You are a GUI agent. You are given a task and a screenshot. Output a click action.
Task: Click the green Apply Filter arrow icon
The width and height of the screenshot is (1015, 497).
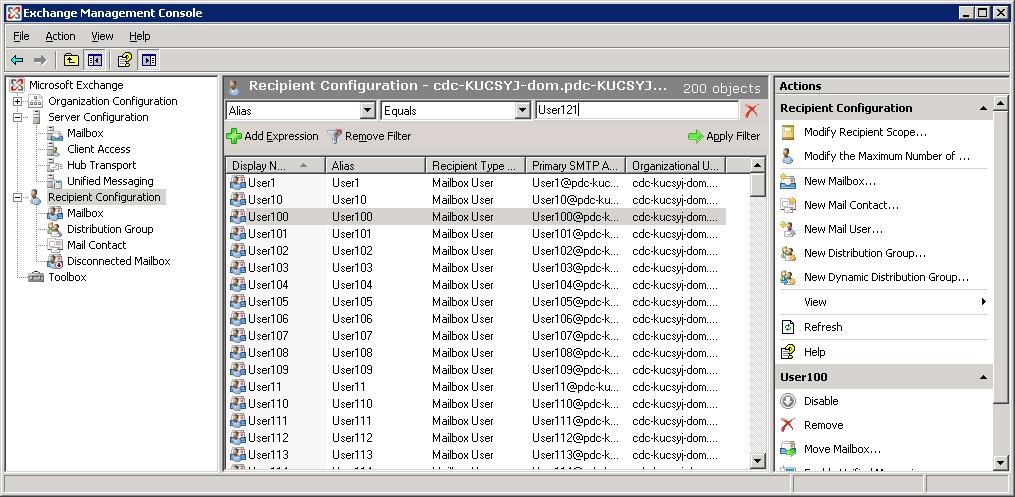[695, 136]
